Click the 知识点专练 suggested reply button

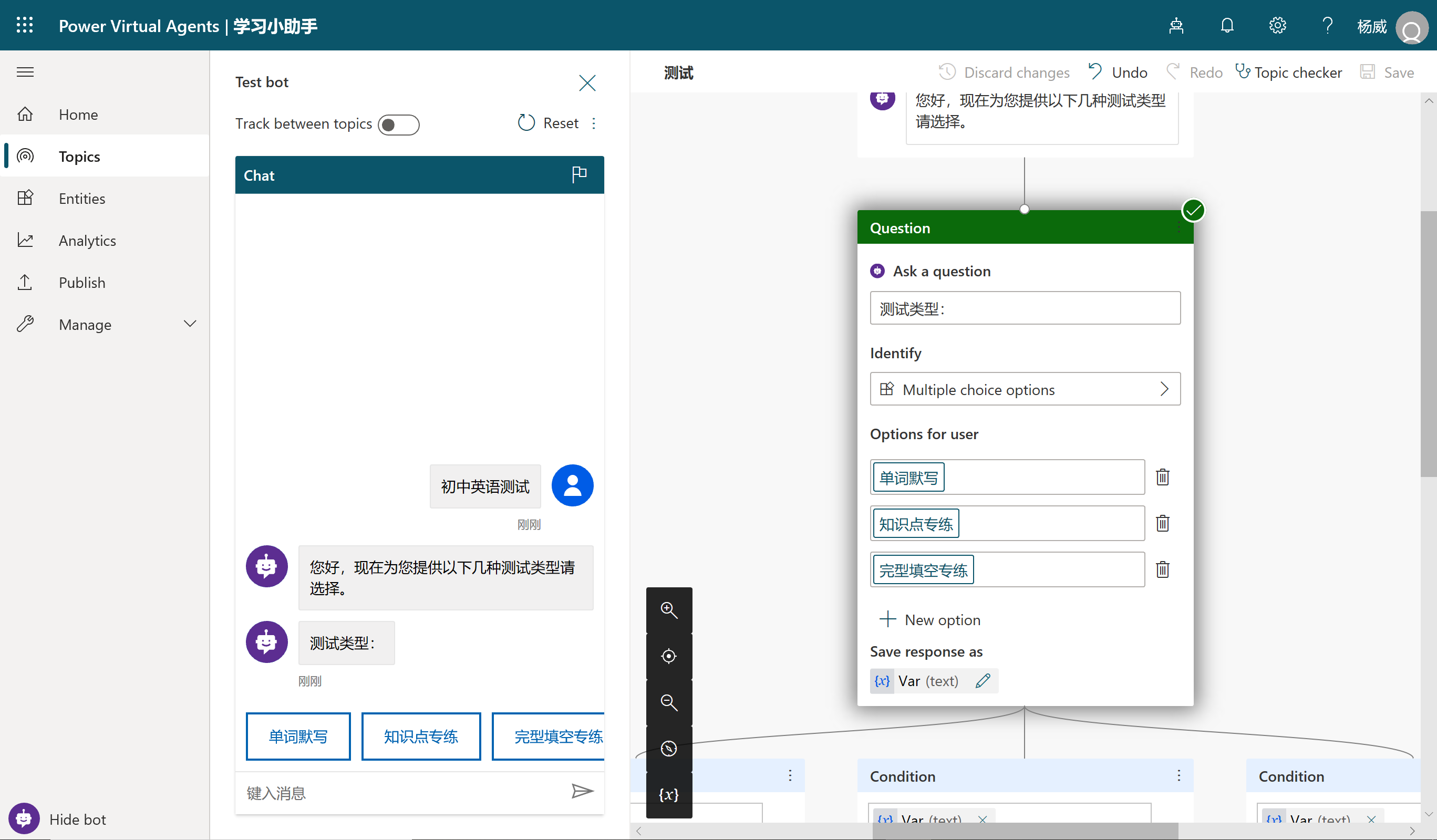tap(421, 736)
